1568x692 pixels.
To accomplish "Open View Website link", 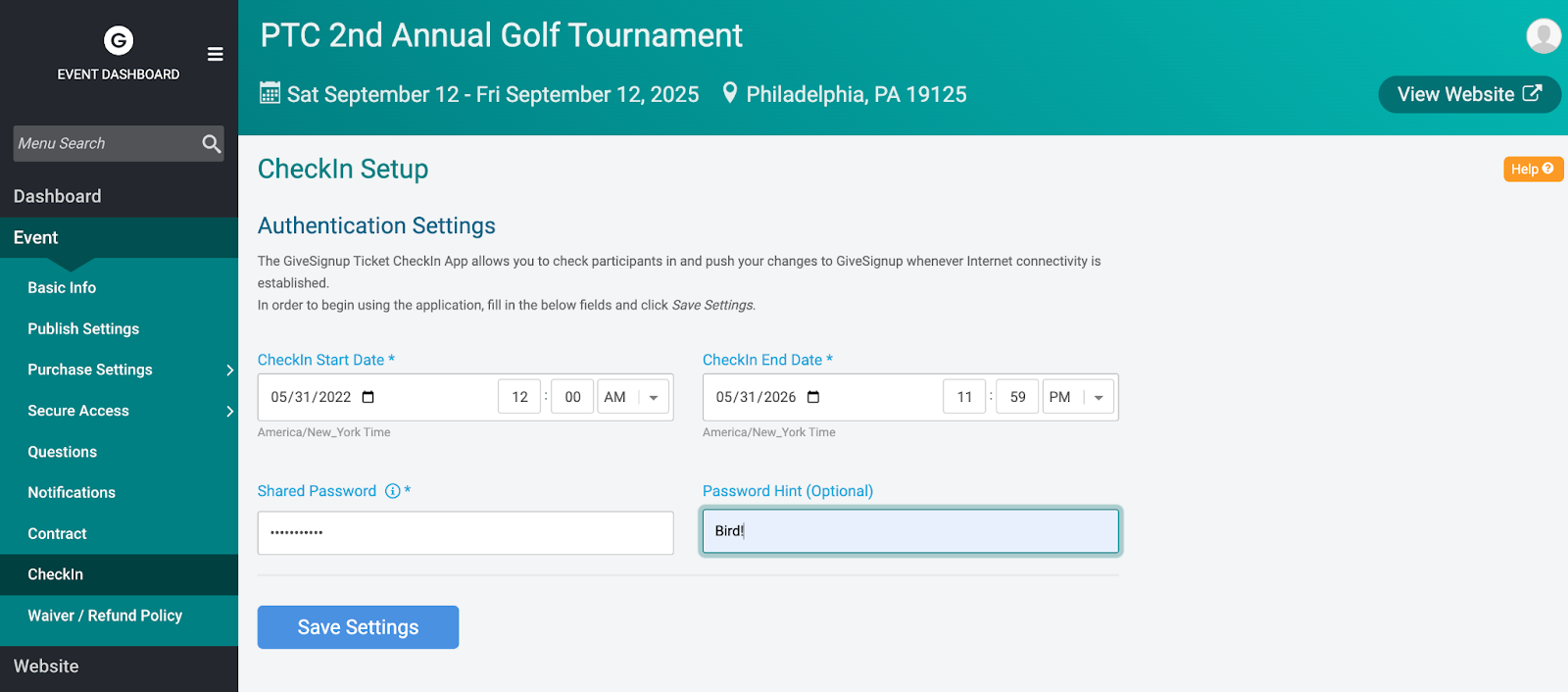I will [x=1469, y=94].
